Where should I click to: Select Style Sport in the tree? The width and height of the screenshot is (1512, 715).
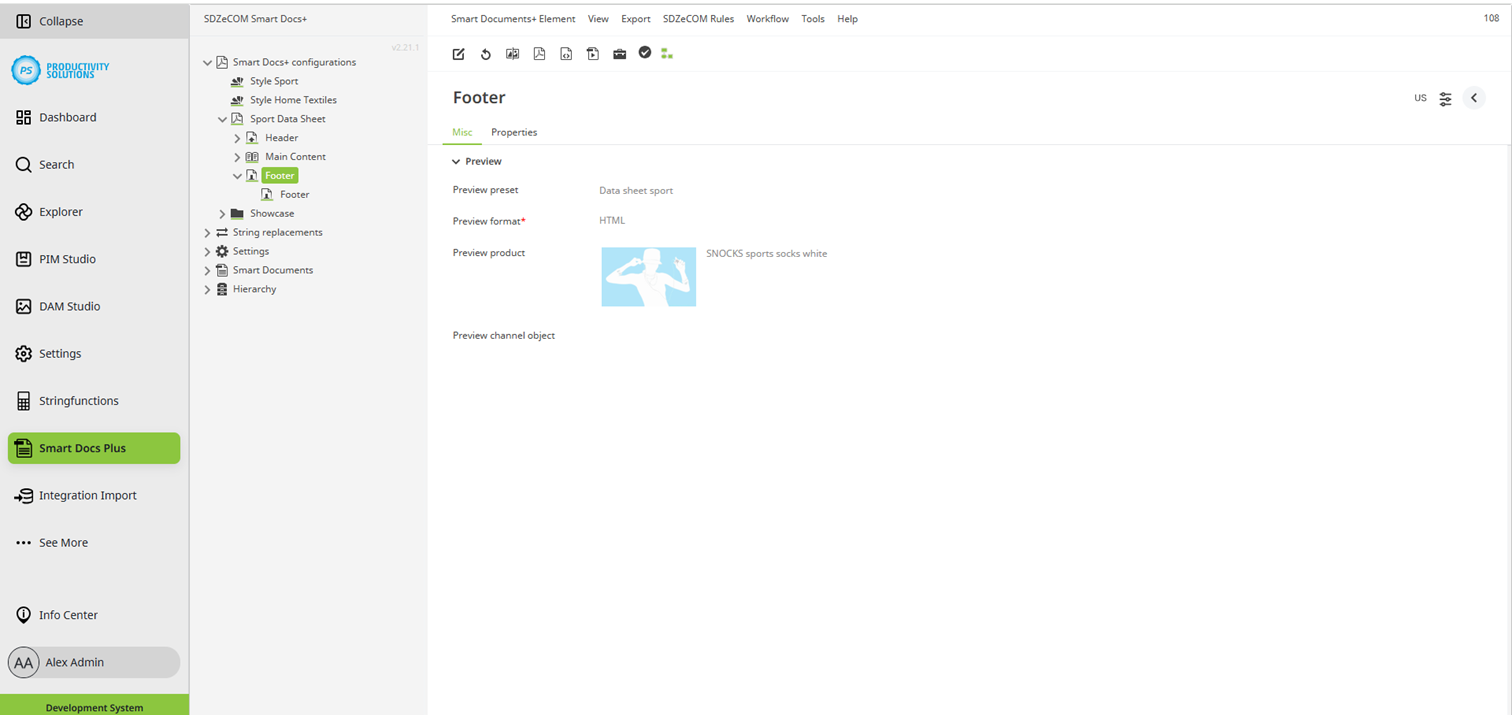[274, 81]
